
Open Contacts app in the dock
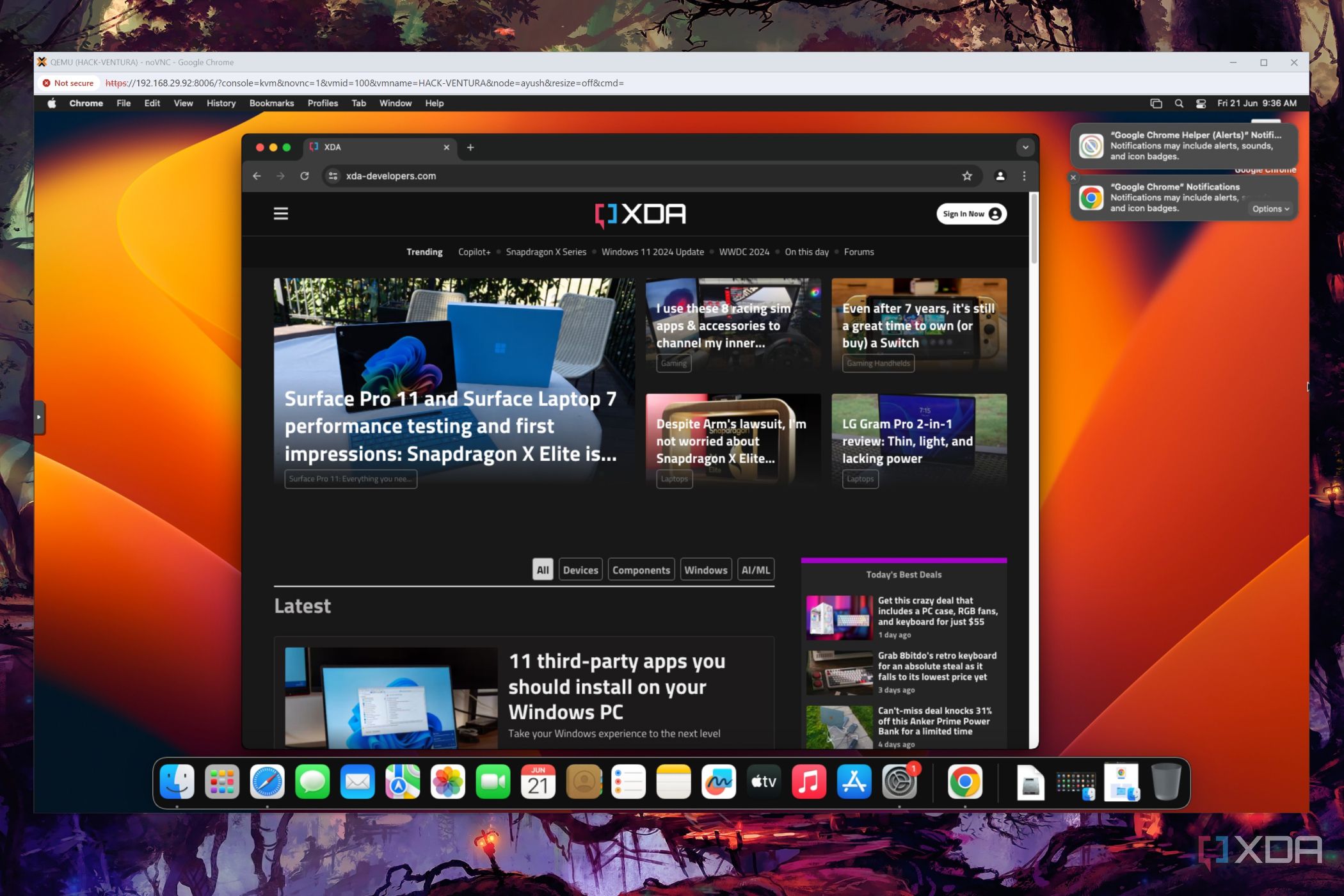click(584, 781)
